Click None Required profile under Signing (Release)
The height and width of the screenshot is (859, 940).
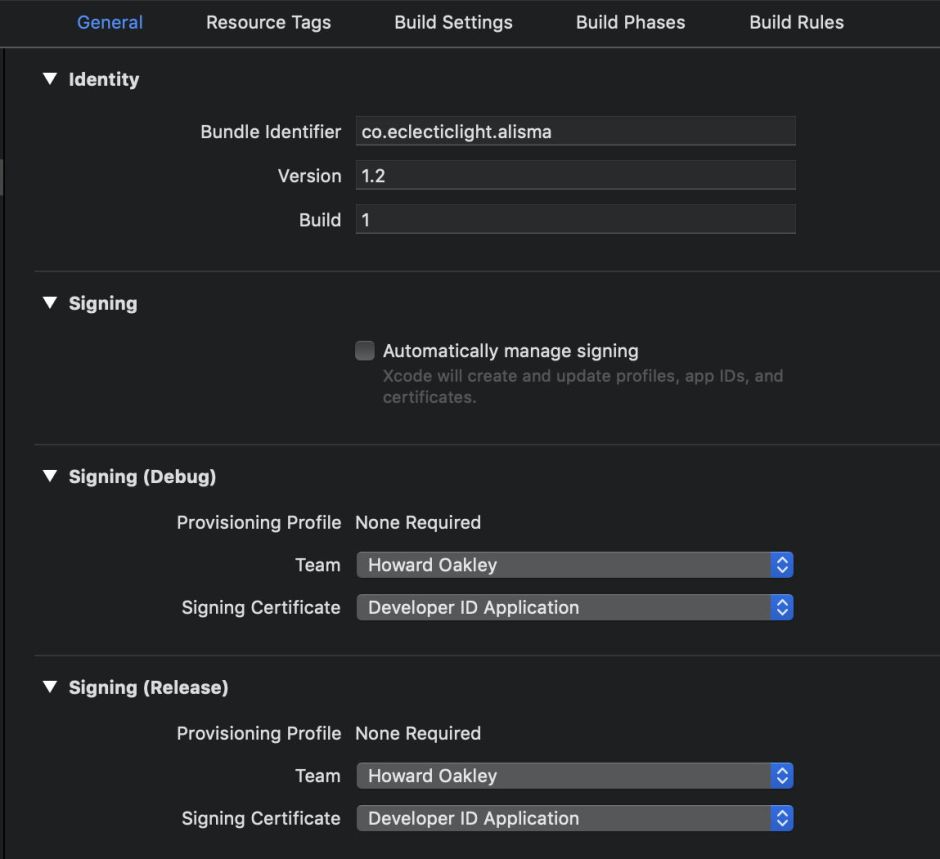point(418,733)
